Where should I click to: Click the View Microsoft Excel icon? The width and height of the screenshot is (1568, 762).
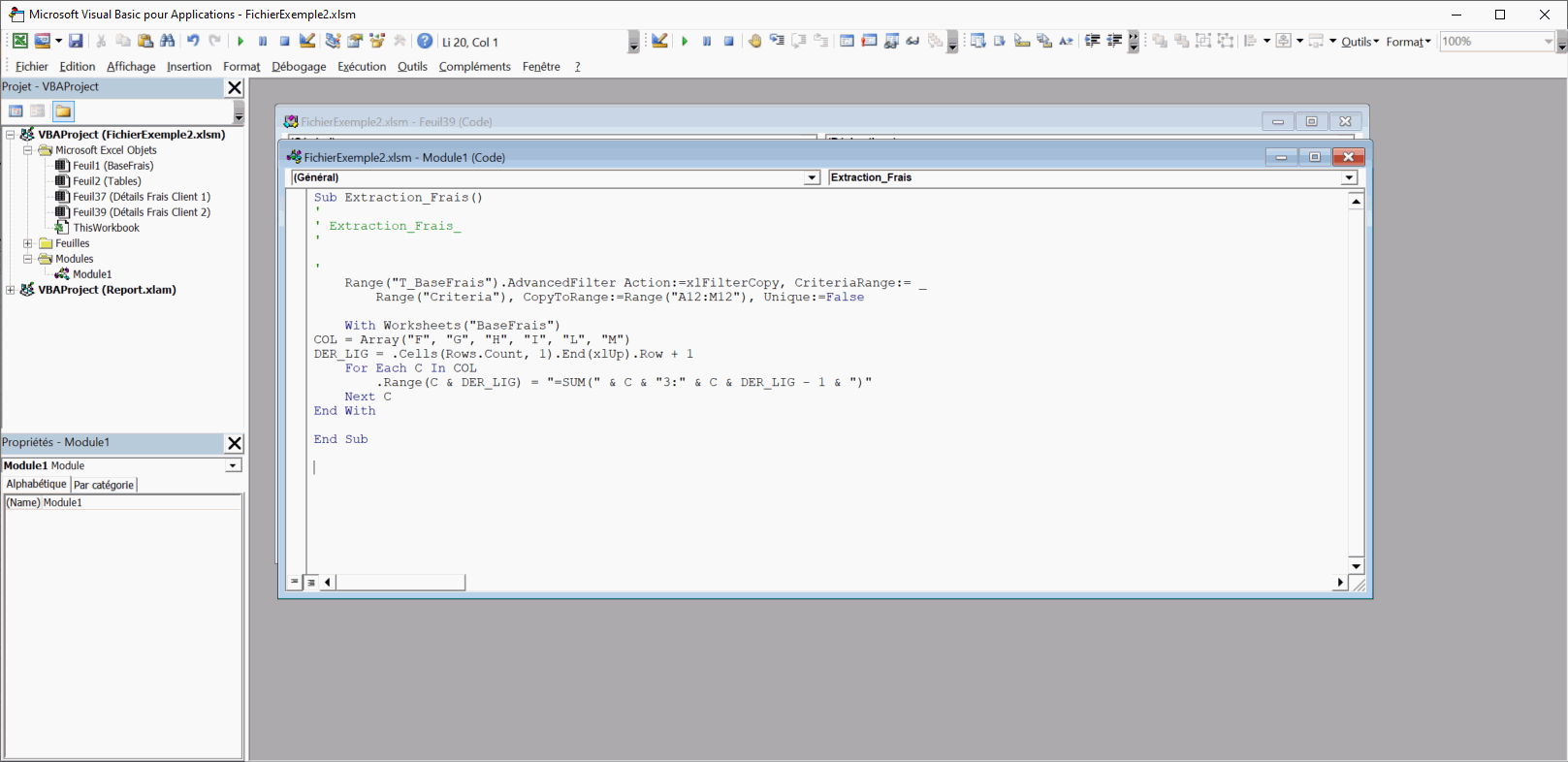(19, 41)
